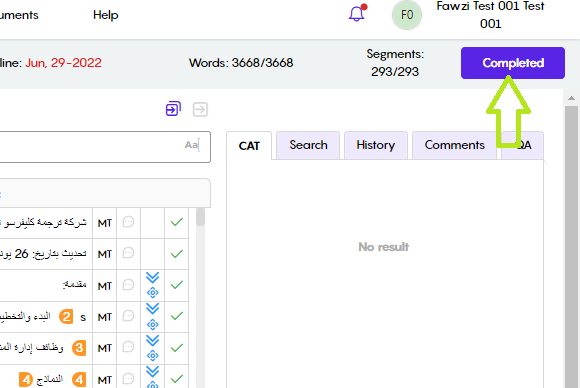The image size is (580, 388).
Task: Switch to the CAT tab
Action: point(249,146)
